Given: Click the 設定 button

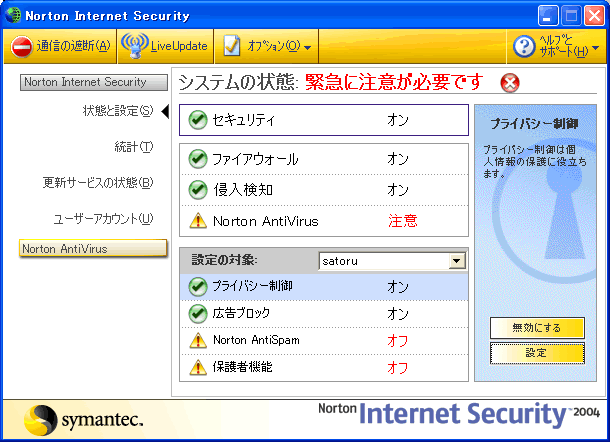Looking at the screenshot, I should pyautogui.click(x=537, y=353).
